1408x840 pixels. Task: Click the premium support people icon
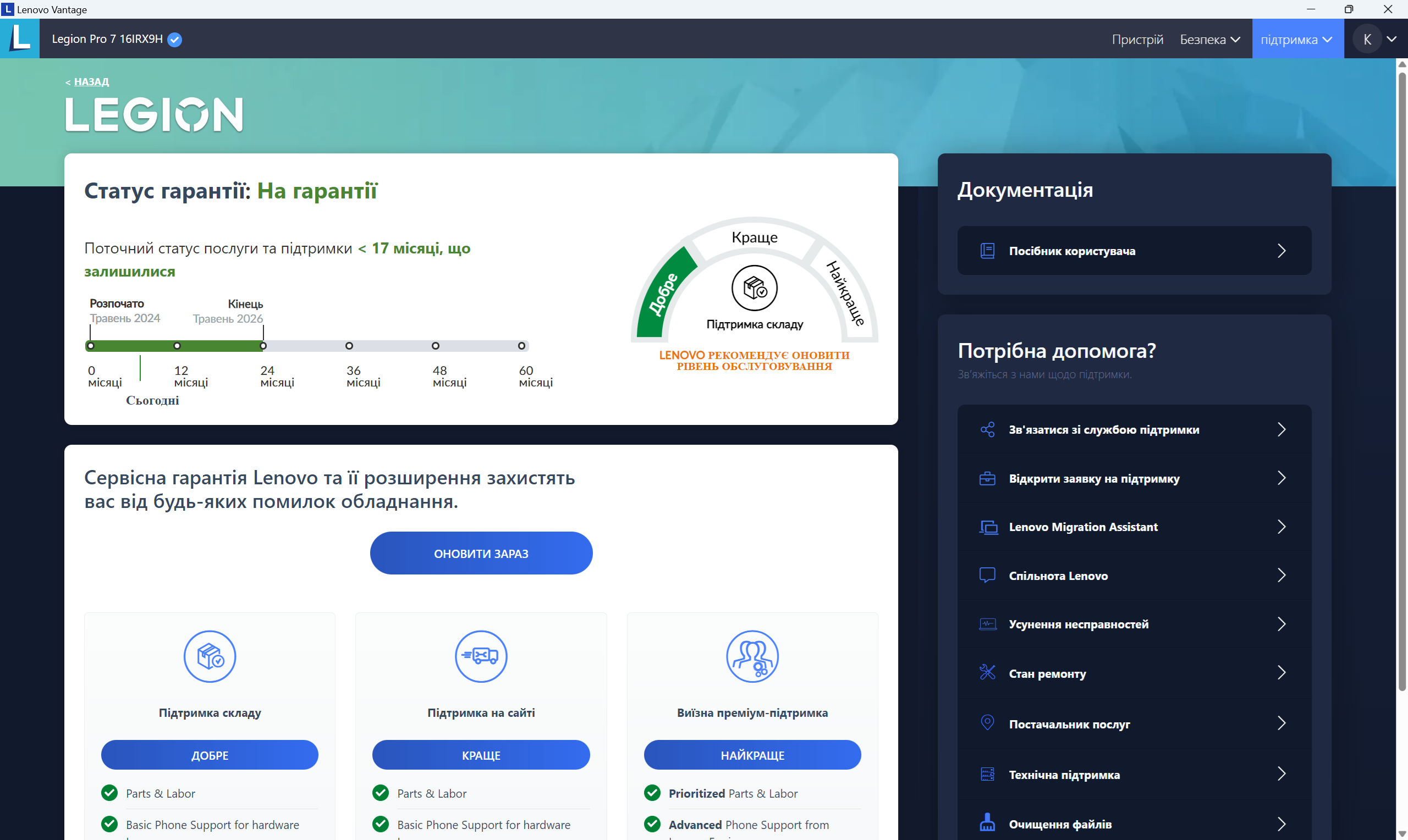click(x=752, y=656)
